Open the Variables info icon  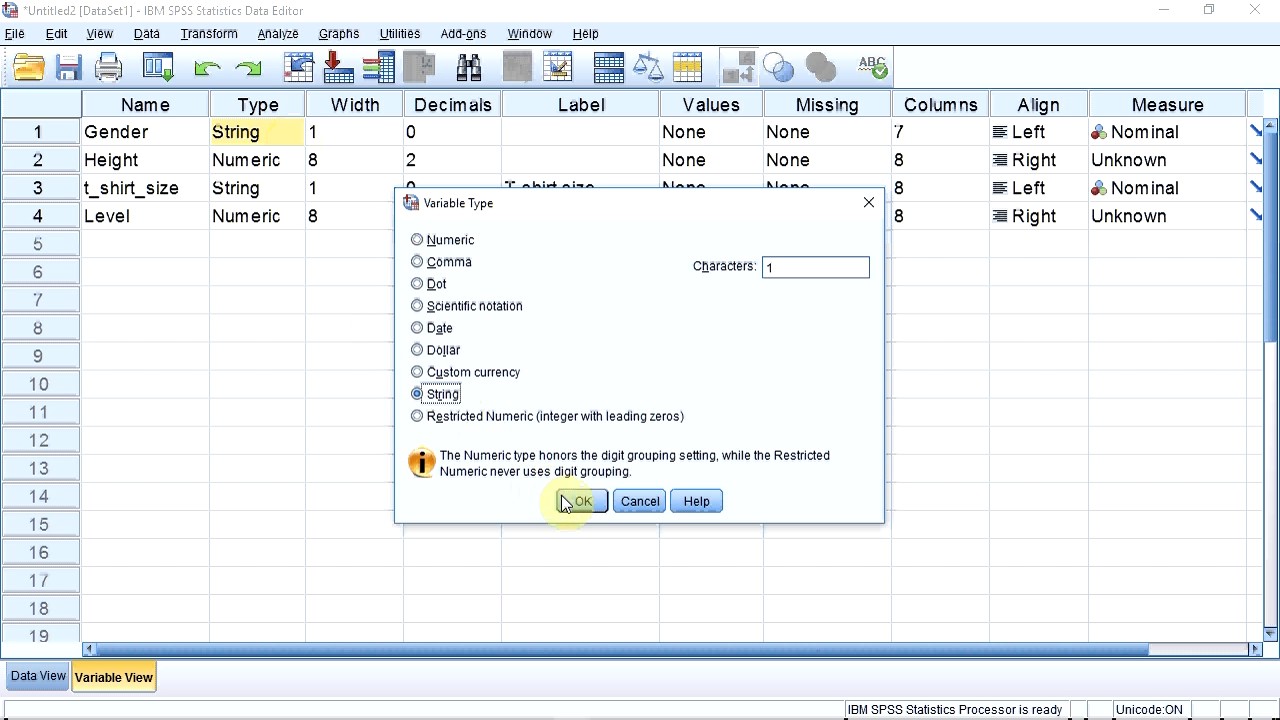coord(378,68)
